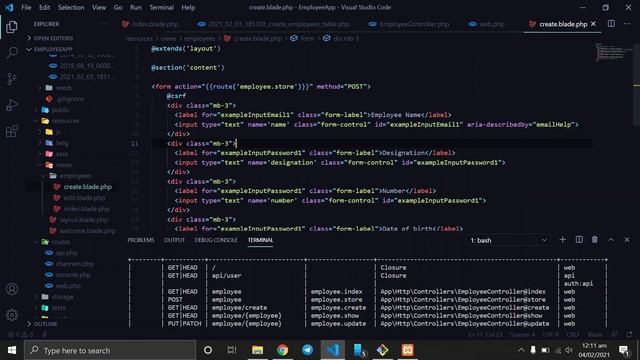Open welcome.blade.php in the file tree
This screenshot has width=640, height=360.
(88, 231)
